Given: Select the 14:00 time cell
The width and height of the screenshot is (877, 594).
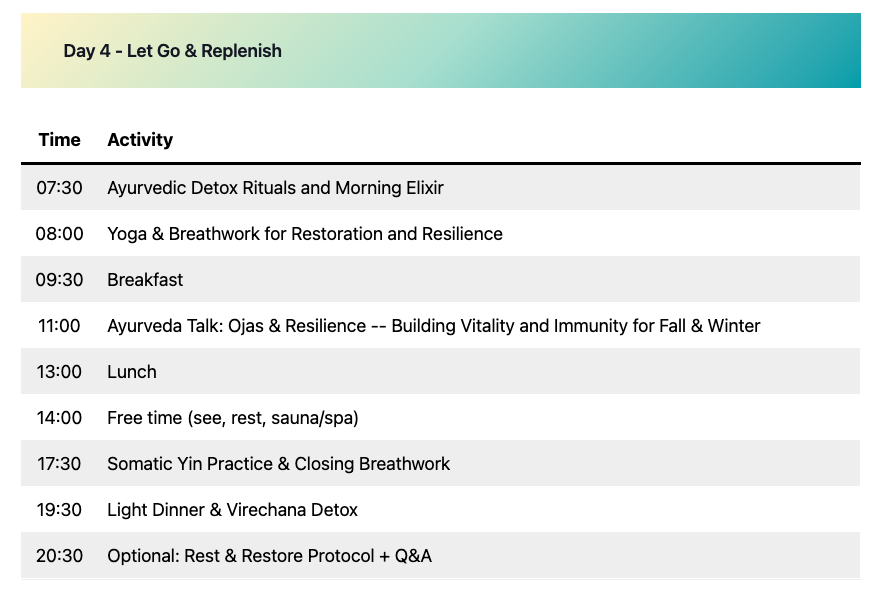Looking at the screenshot, I should tap(59, 418).
